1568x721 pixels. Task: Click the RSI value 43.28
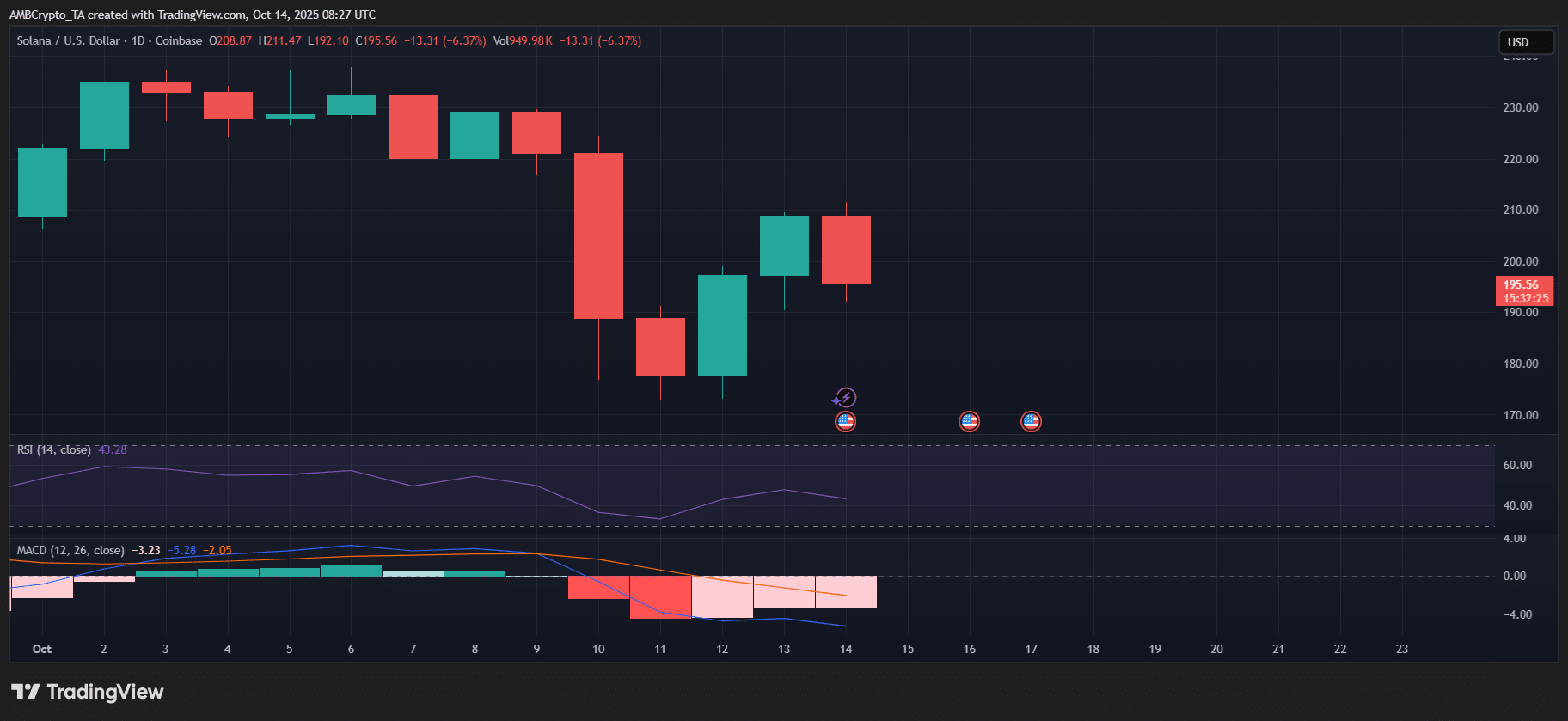113,449
